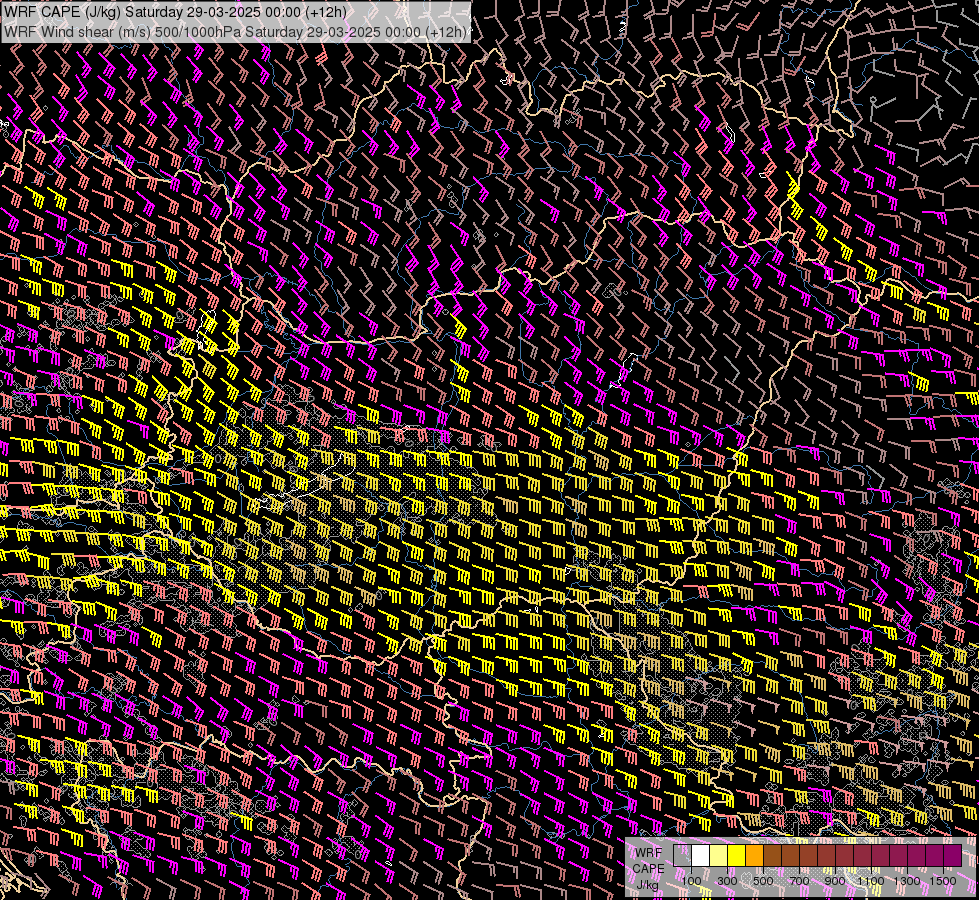The height and width of the screenshot is (900, 979).
Task: Click the 1500 legend label
Action: click(943, 881)
